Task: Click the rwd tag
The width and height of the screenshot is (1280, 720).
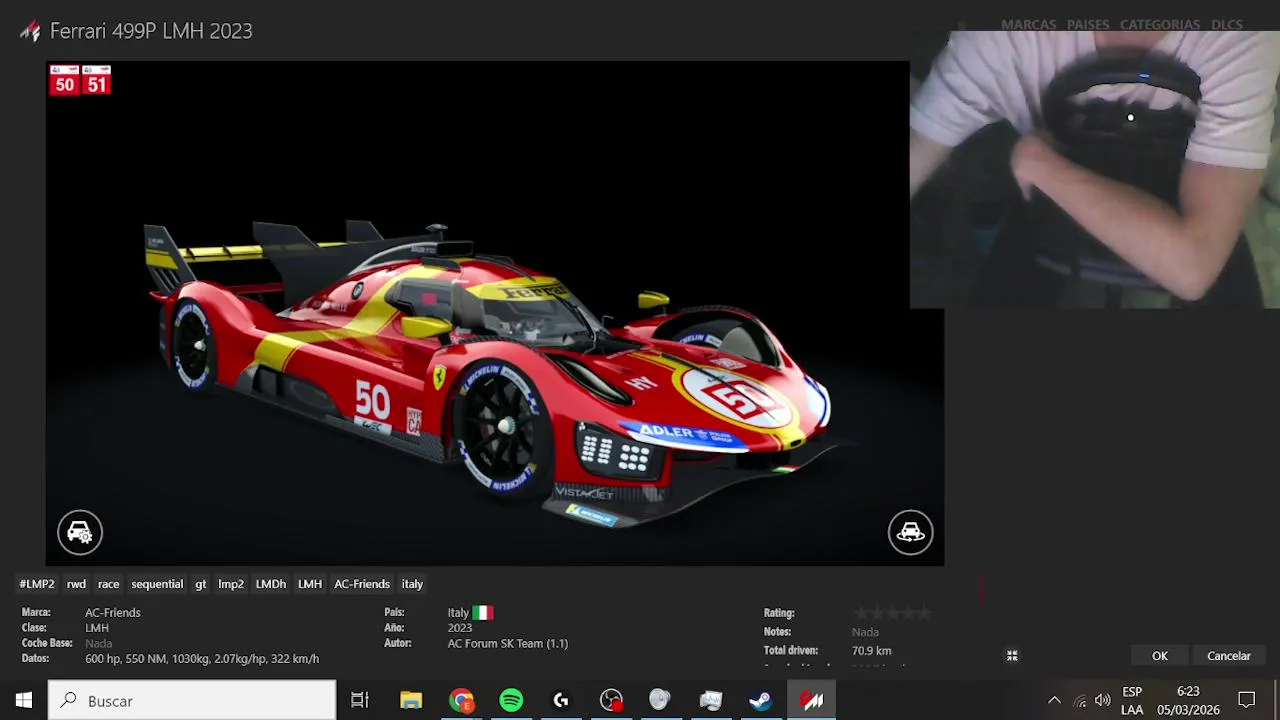Action: [x=76, y=584]
